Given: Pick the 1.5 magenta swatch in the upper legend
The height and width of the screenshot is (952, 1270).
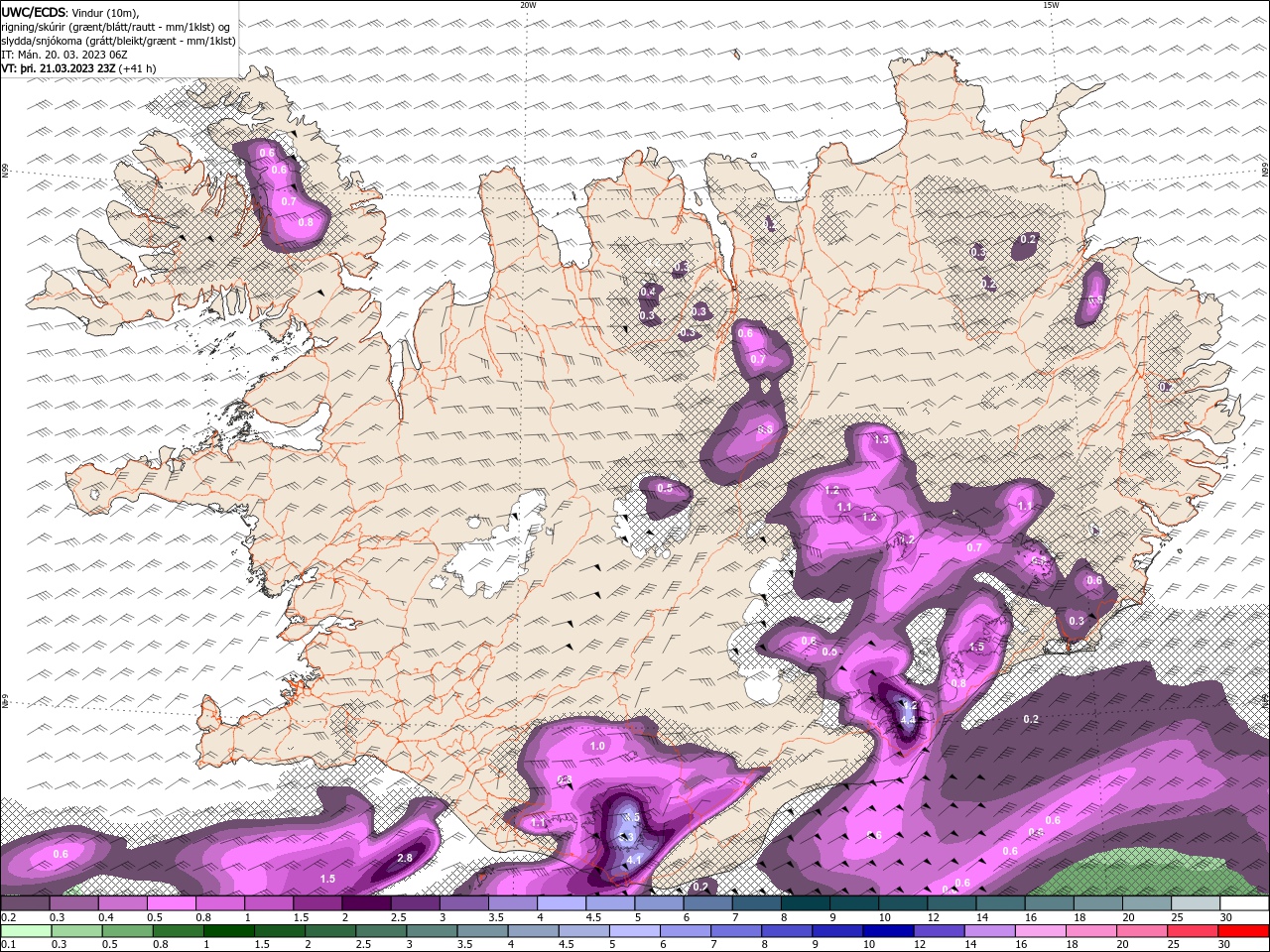Looking at the screenshot, I should click(x=317, y=903).
